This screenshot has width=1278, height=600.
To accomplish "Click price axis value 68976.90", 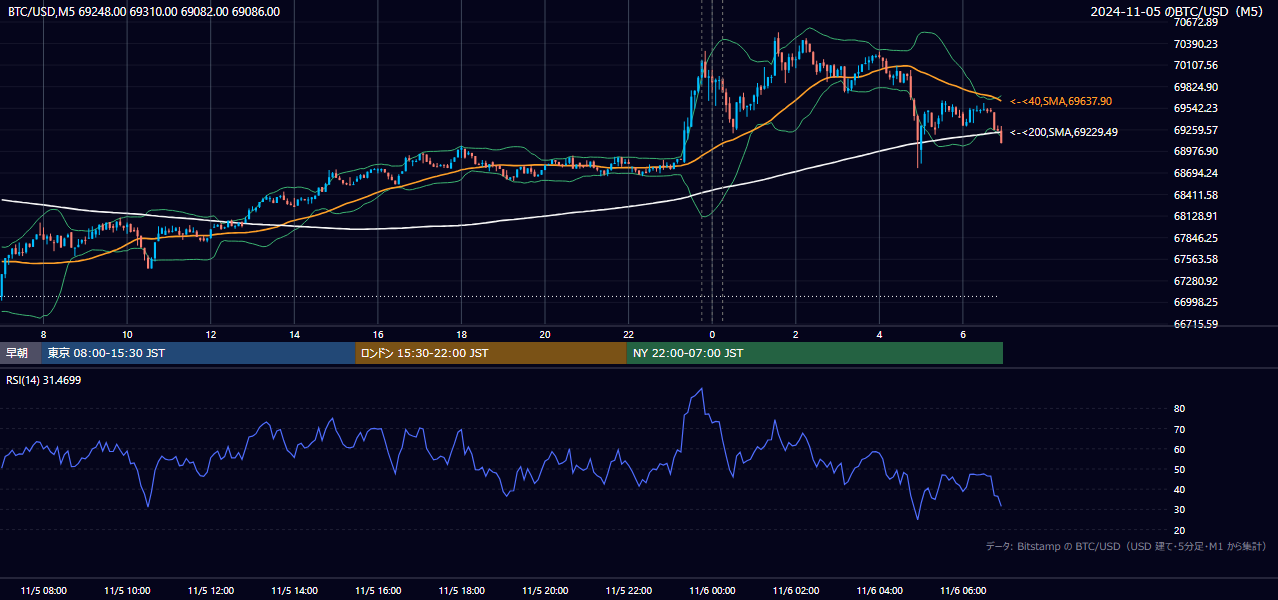I will point(1196,151).
